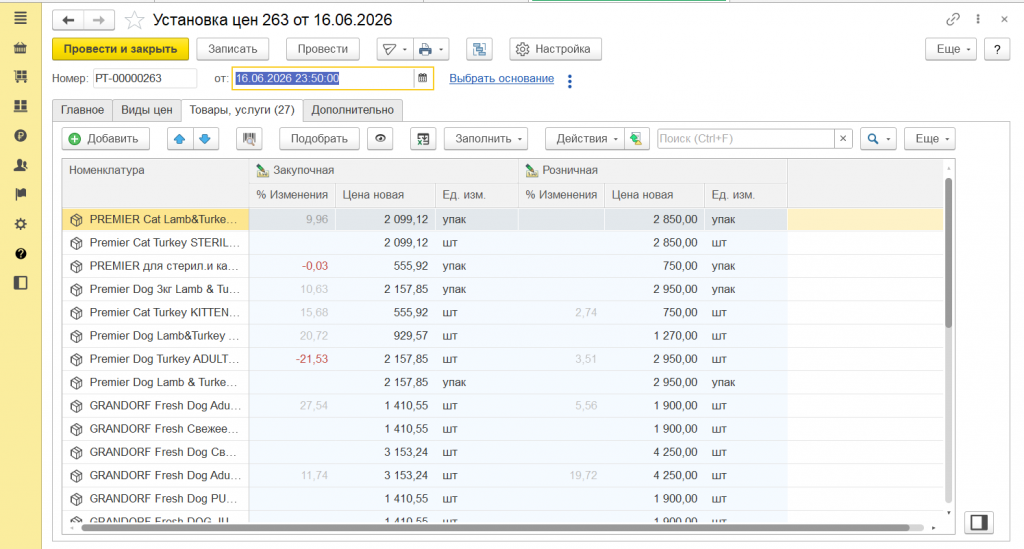Click the 929,57 purchase price cell
The width and height of the screenshot is (1024, 549).
click(385, 336)
